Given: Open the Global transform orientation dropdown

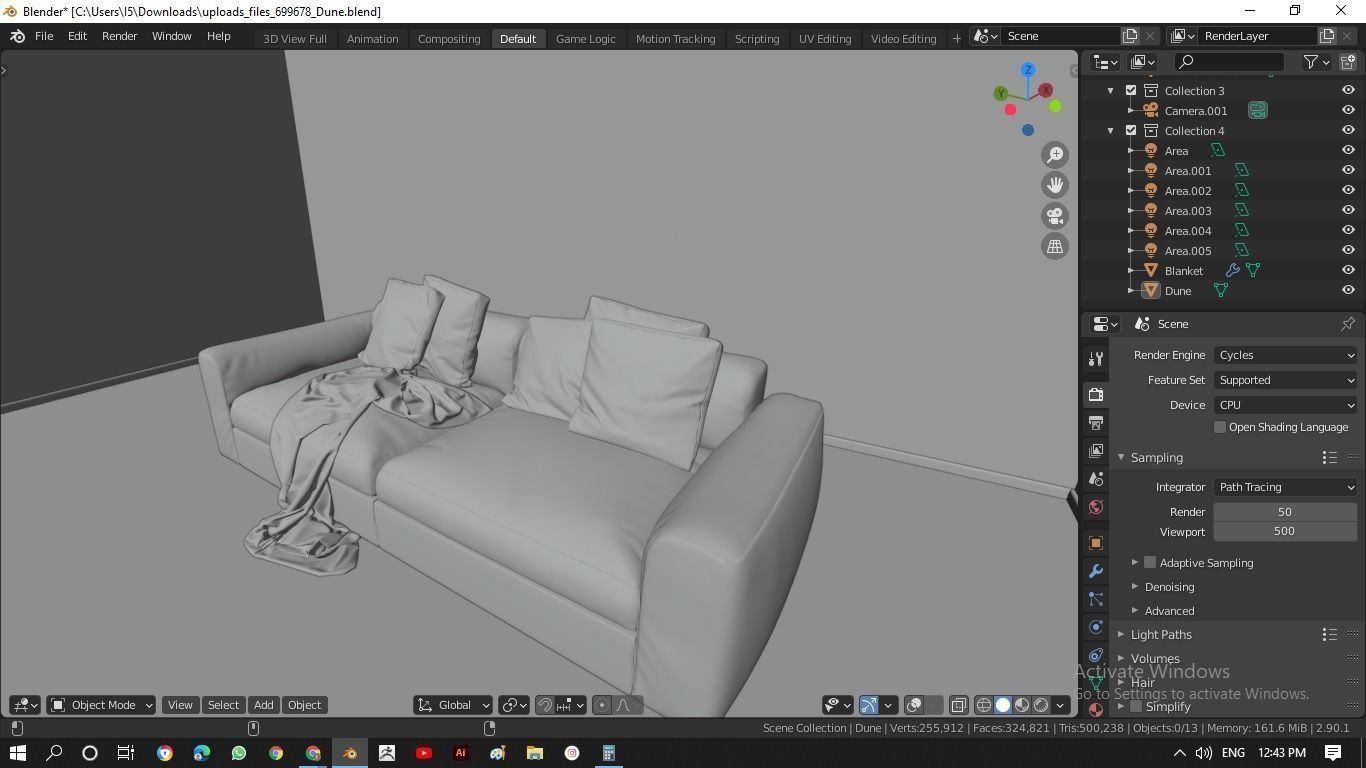Looking at the screenshot, I should [x=453, y=705].
